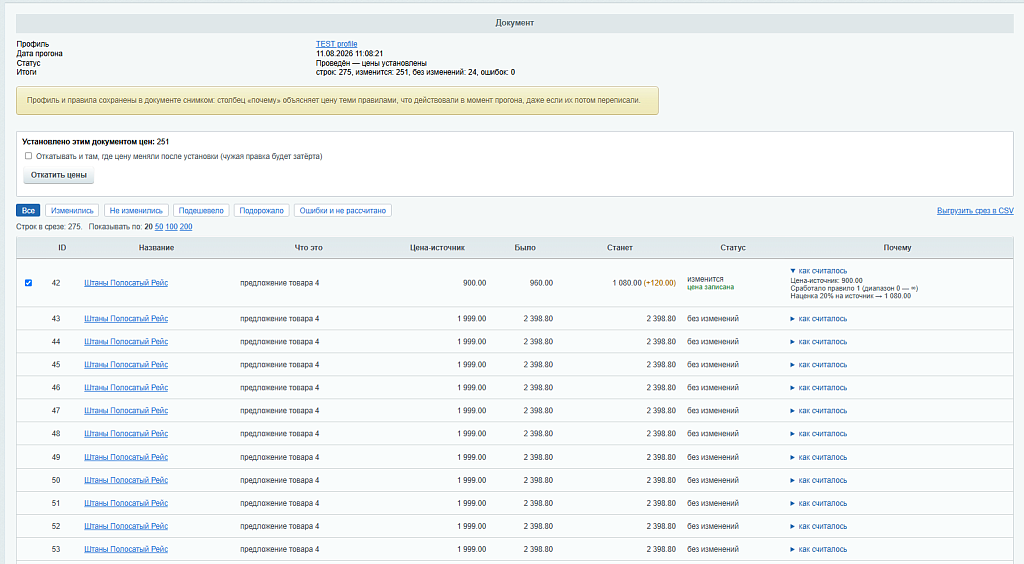1024x564 pixels.
Task: Select the 900.00 source price in row 42
Action: click(475, 283)
